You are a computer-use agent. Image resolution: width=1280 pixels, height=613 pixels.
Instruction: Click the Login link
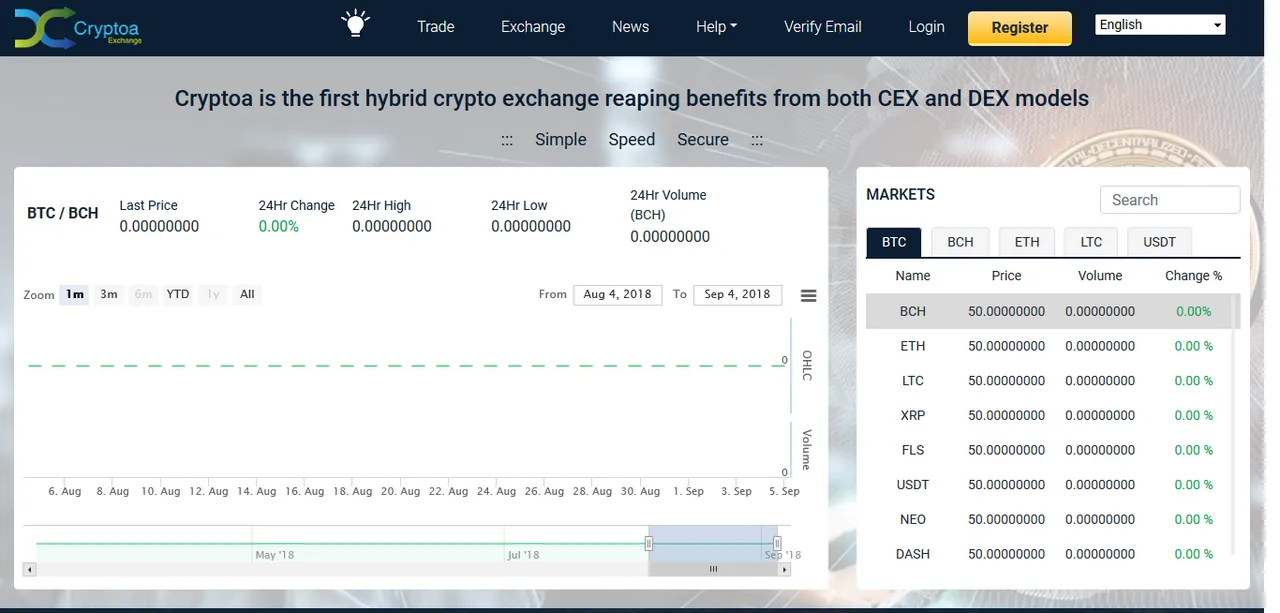pos(926,27)
